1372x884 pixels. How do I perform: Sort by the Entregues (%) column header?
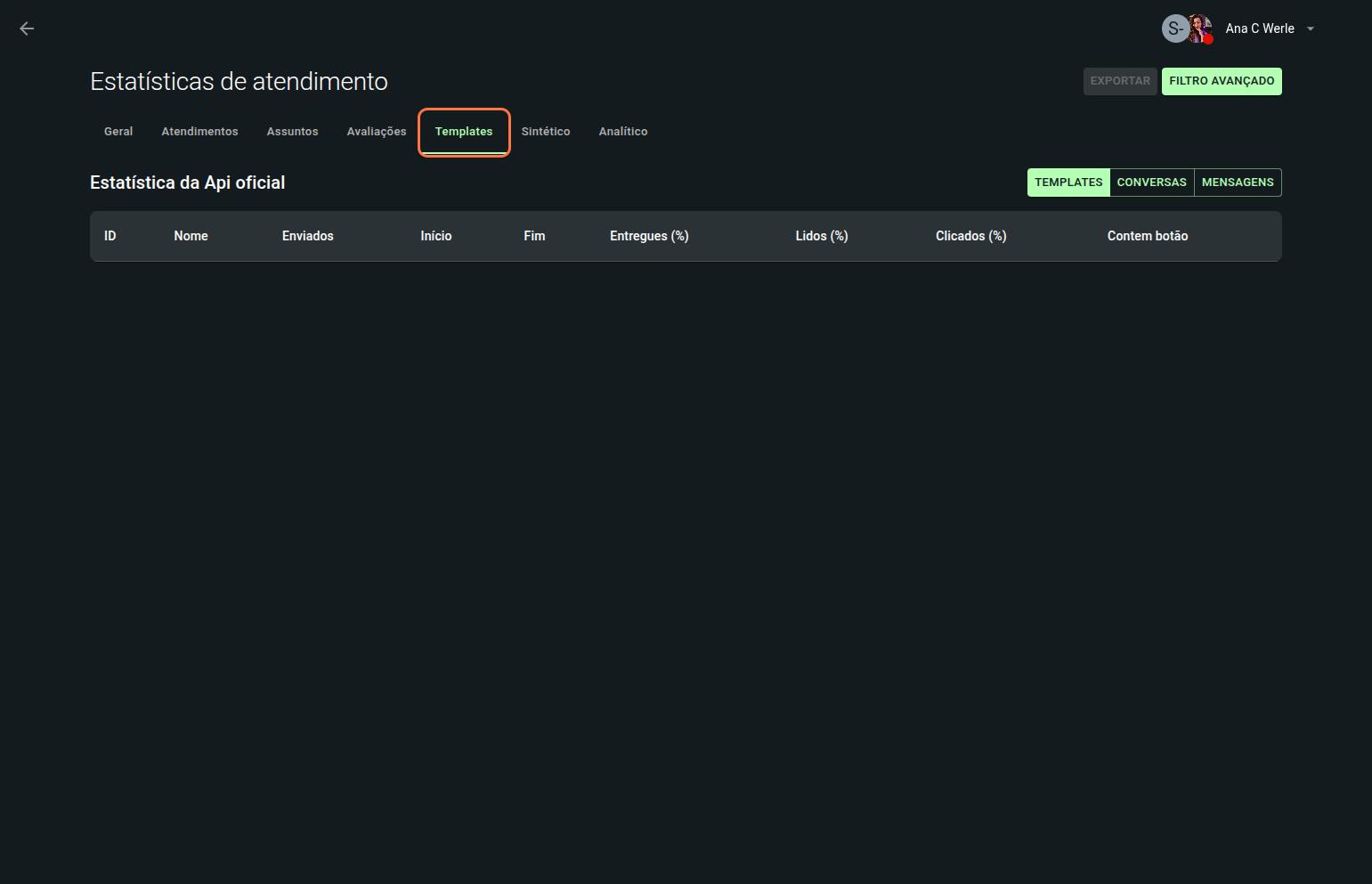(648, 236)
